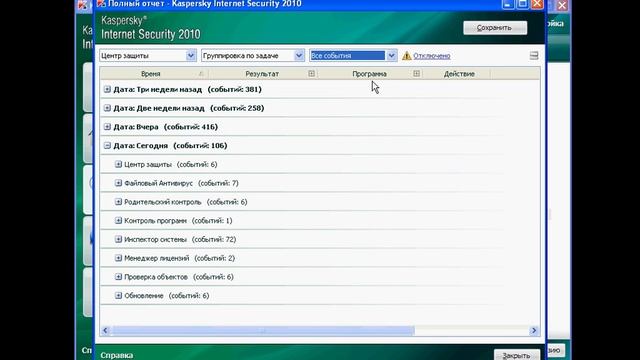Open the Справка link

pyautogui.click(x=117, y=355)
